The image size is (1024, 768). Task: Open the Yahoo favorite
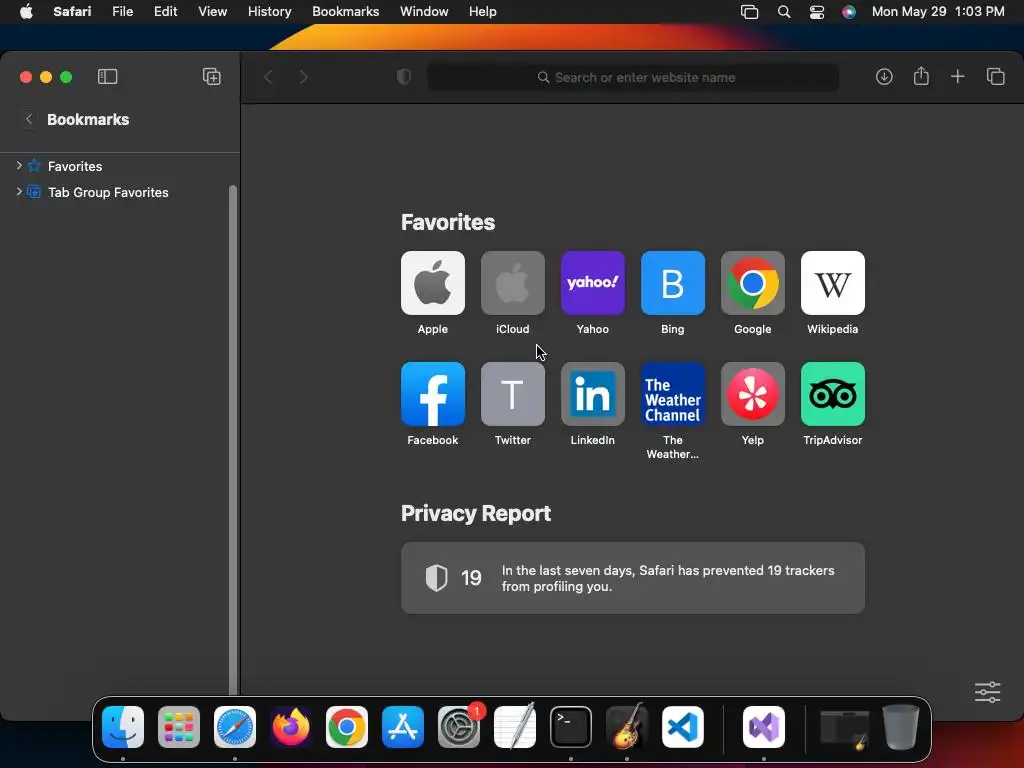click(x=593, y=283)
